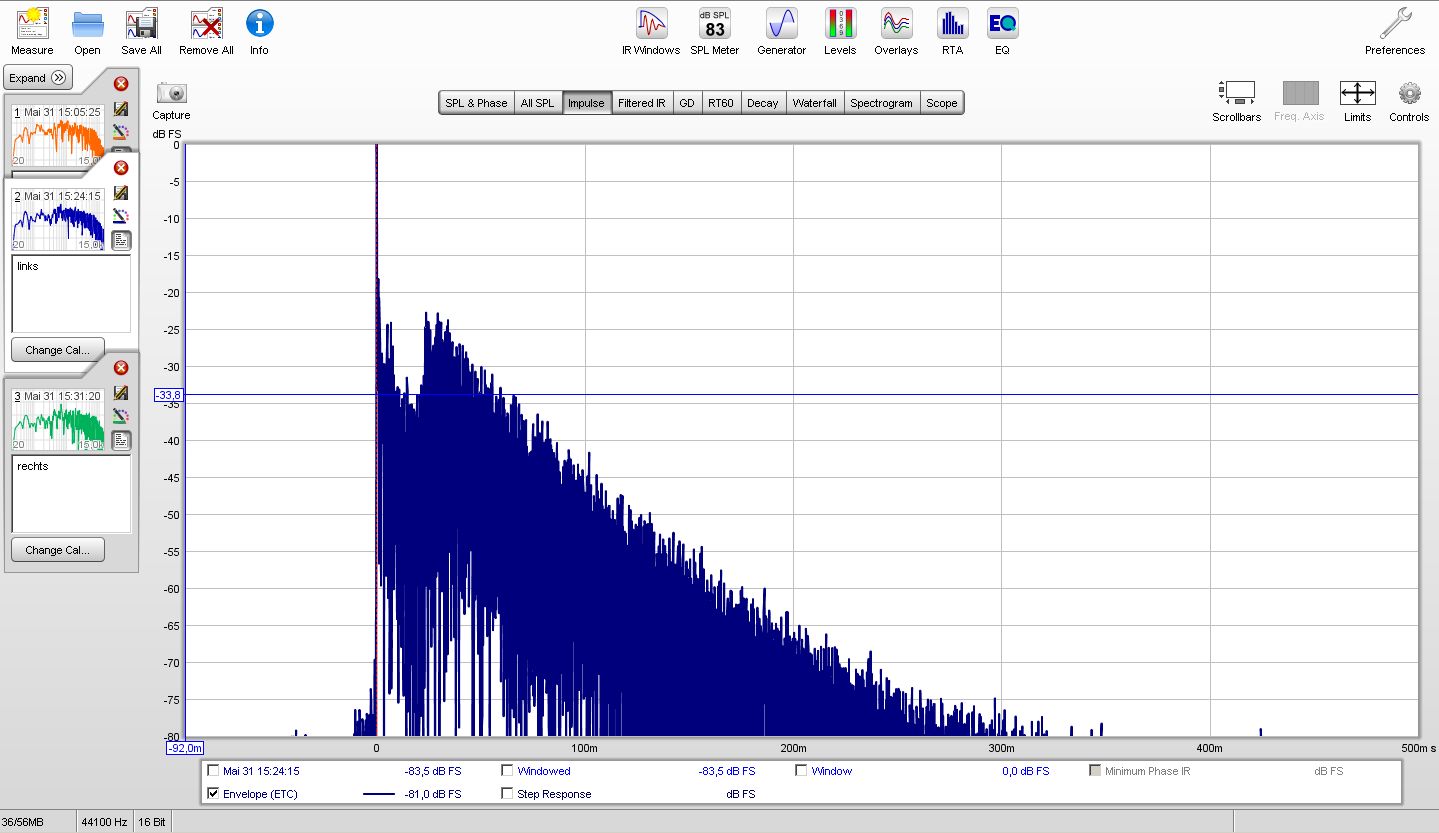The image size is (1439, 833).
Task: Click the Minimum Phase IR checkbox
Action: [1095, 771]
